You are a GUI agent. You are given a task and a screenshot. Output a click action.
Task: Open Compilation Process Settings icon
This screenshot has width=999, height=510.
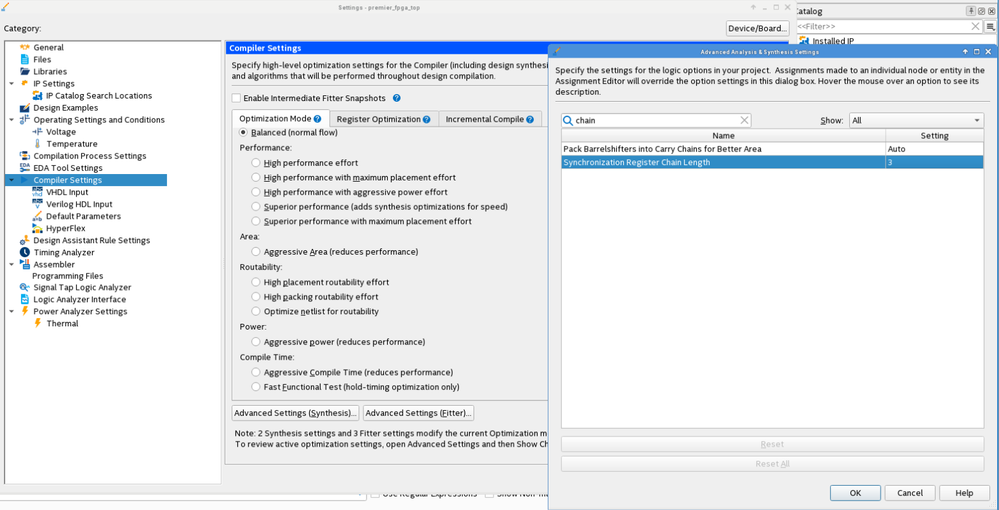point(25,156)
